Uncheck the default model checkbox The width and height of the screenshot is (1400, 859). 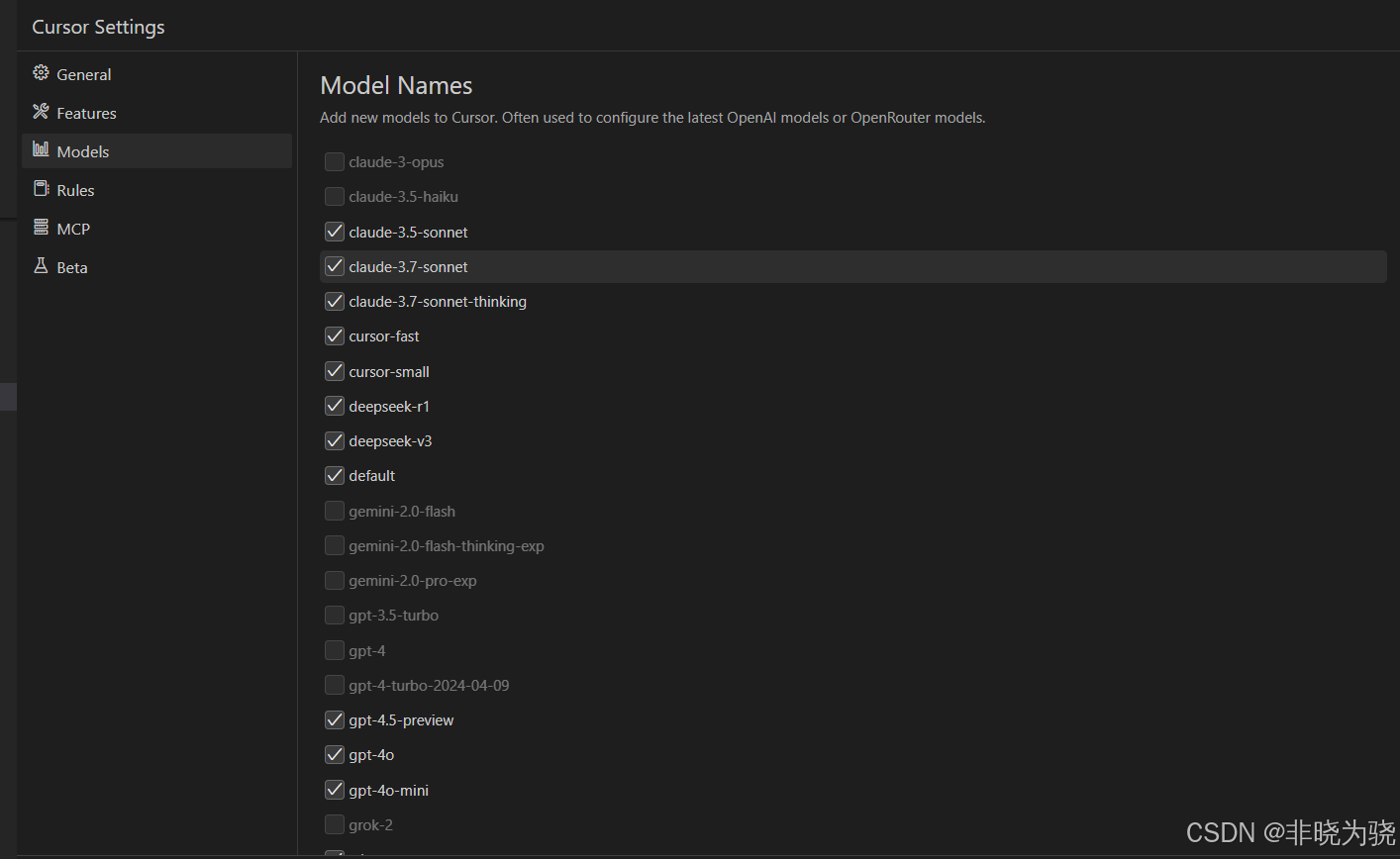(335, 476)
